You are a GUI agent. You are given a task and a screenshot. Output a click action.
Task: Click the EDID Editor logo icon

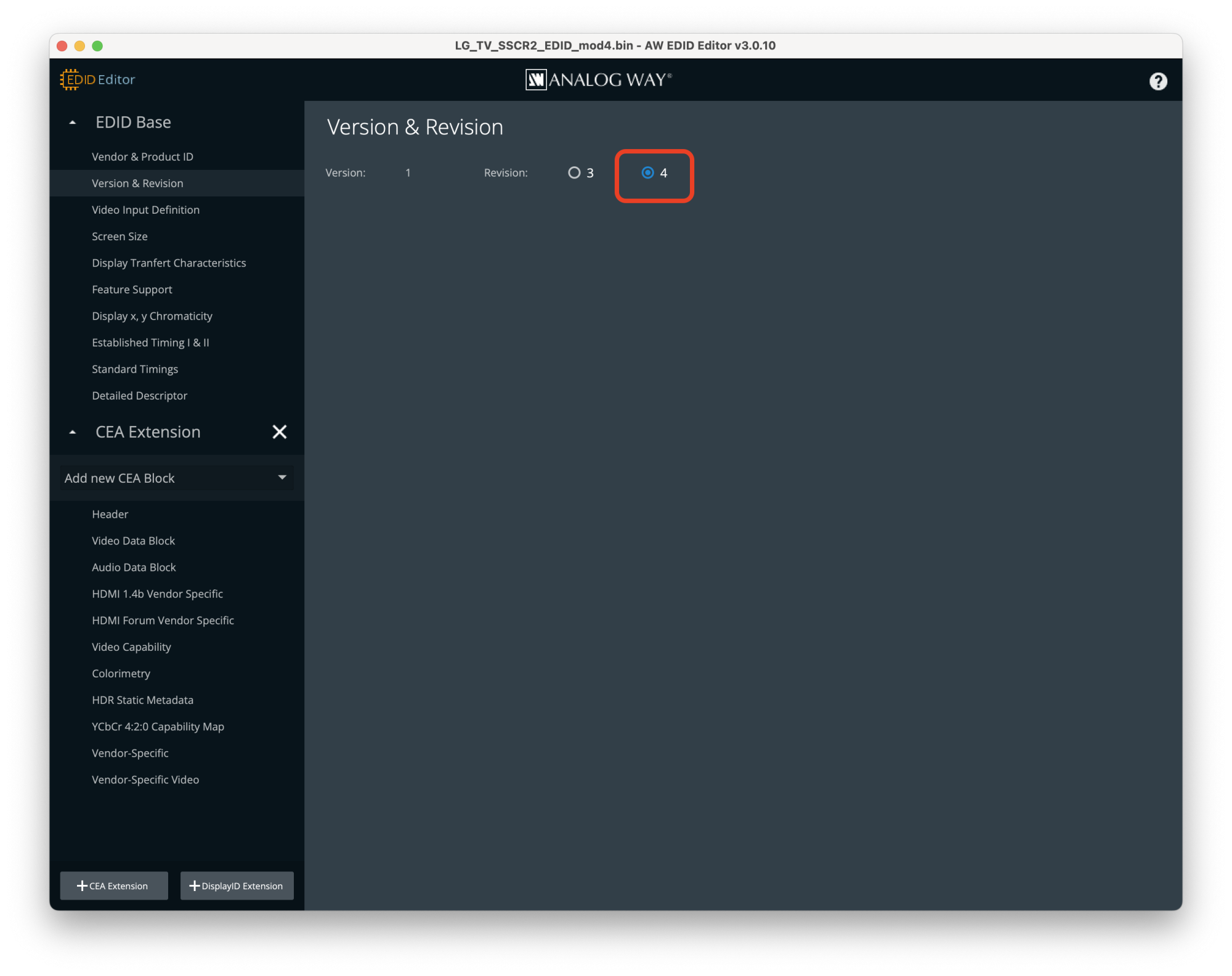tap(73, 80)
